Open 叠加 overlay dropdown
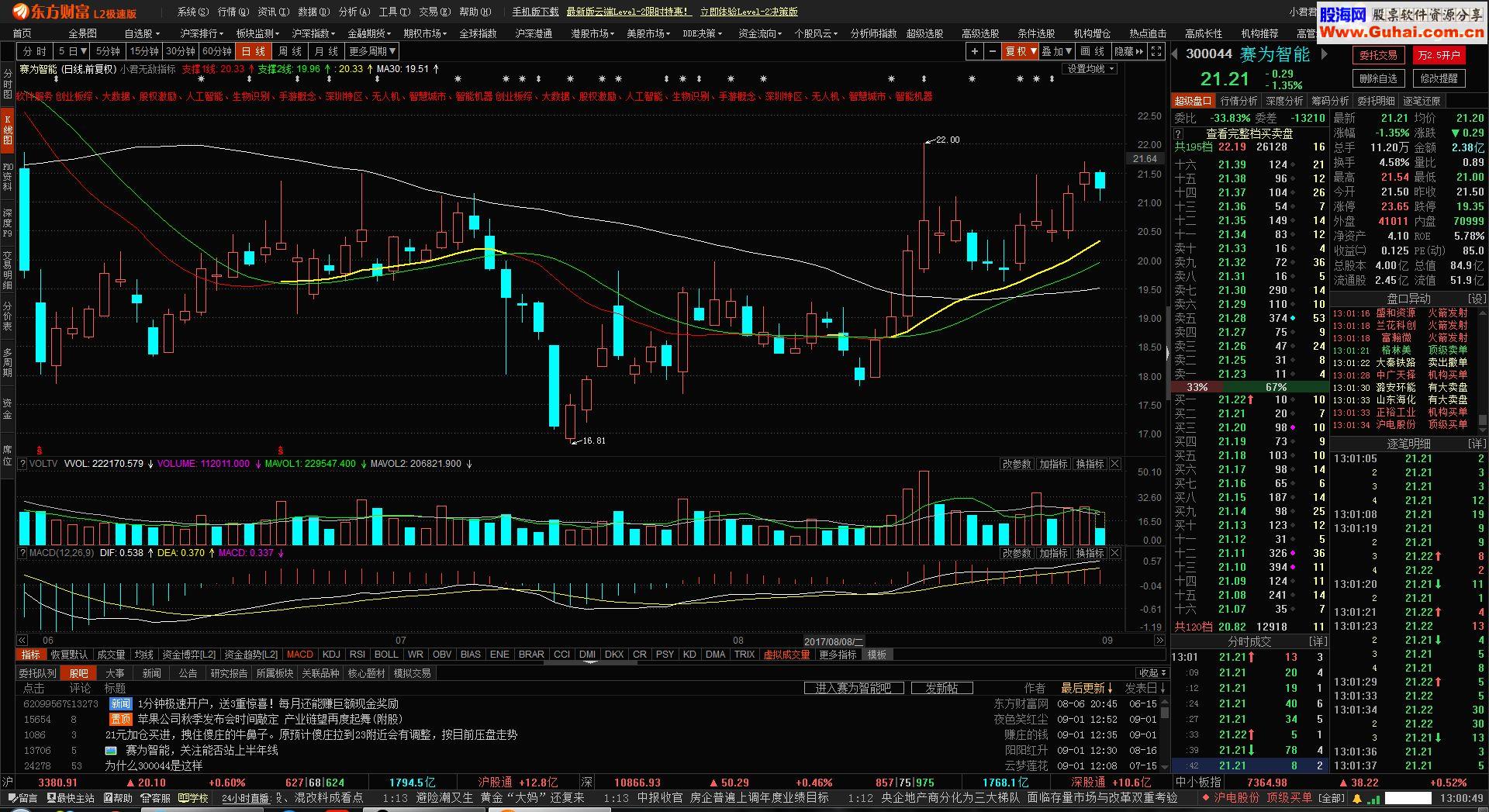 point(1057,51)
